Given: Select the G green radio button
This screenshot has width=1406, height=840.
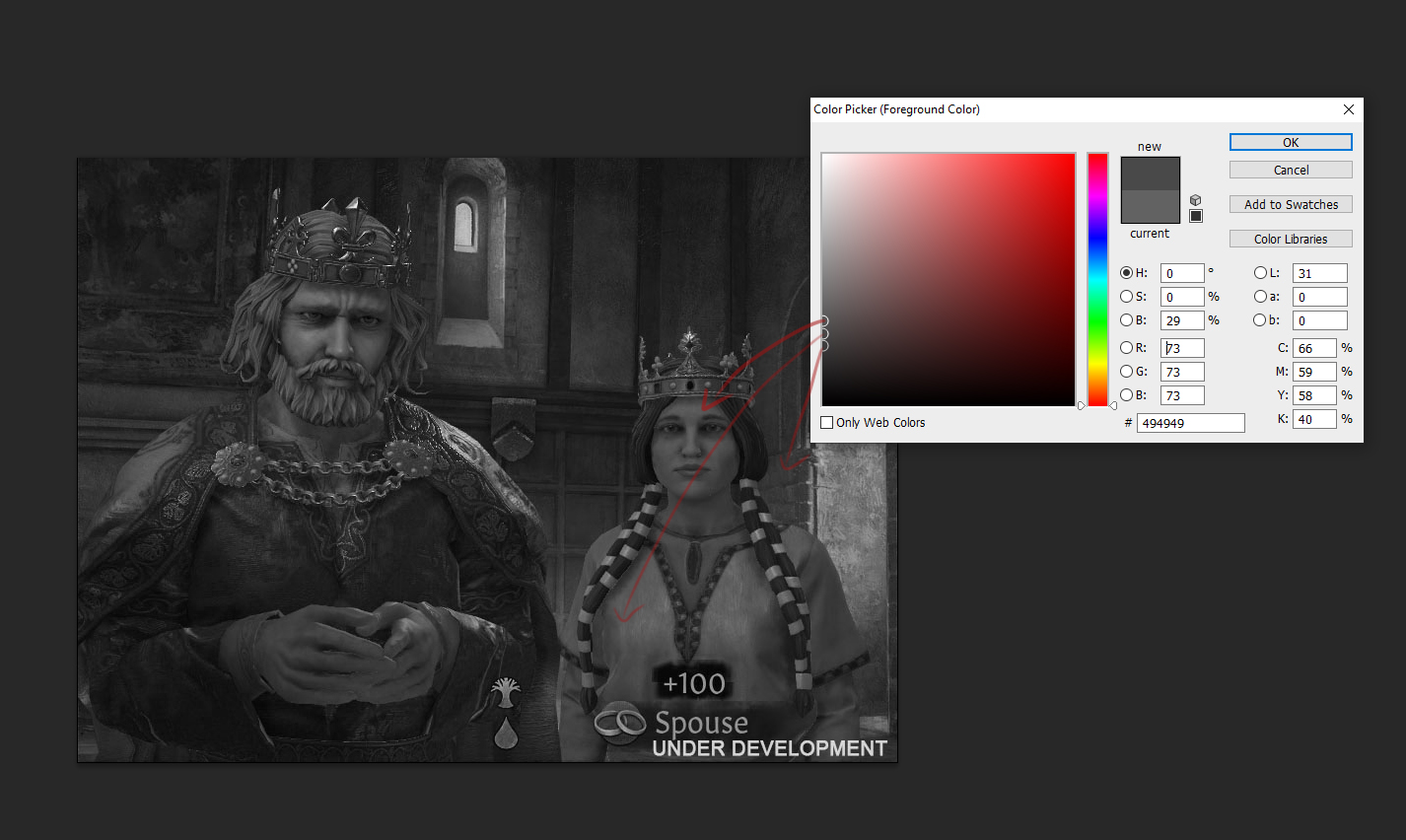Looking at the screenshot, I should pyautogui.click(x=1126, y=372).
